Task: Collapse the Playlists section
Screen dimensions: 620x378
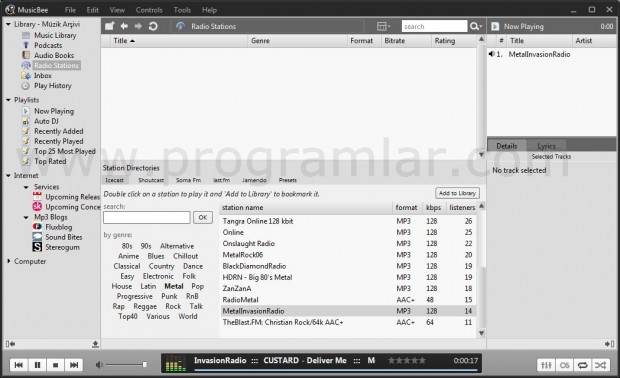Action: coord(8,100)
